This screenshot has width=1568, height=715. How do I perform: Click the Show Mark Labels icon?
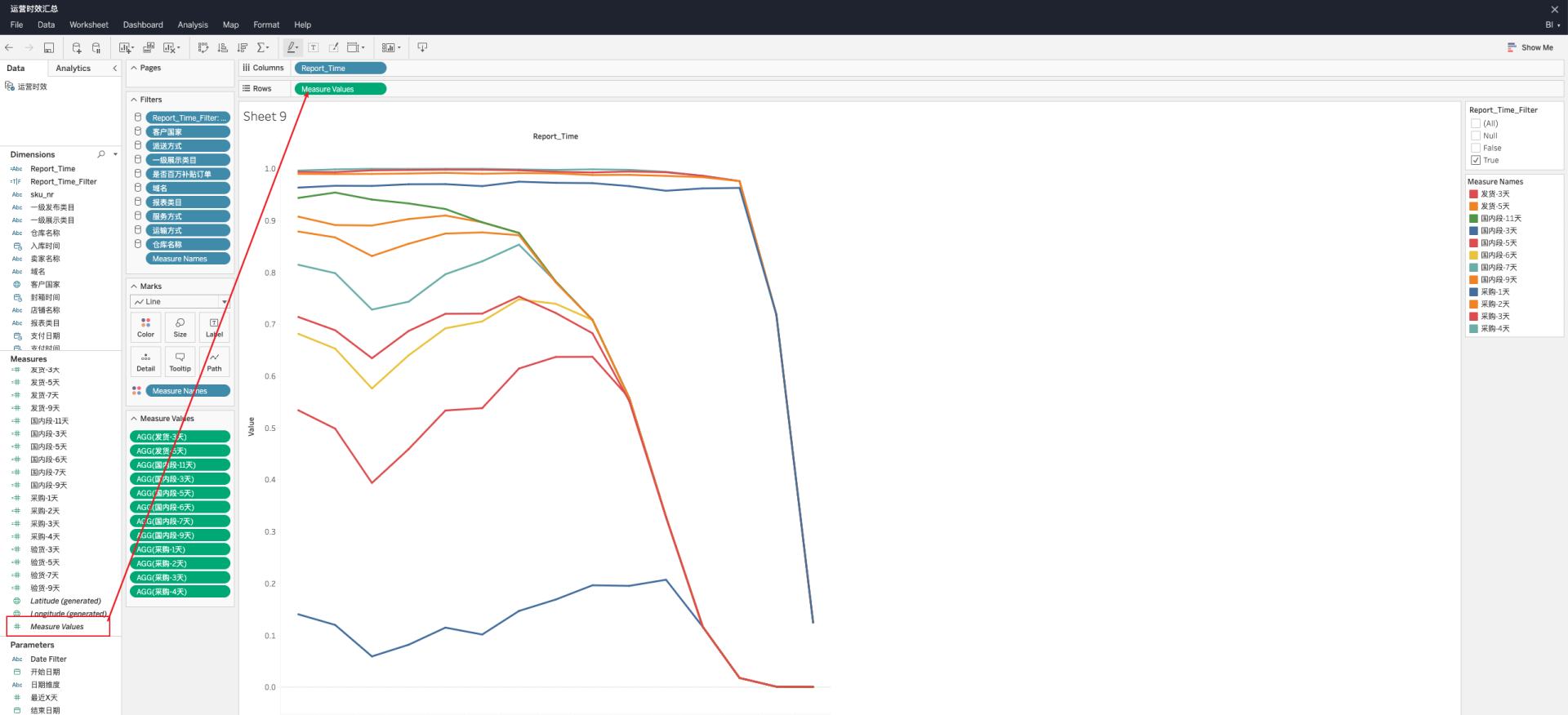[x=314, y=47]
